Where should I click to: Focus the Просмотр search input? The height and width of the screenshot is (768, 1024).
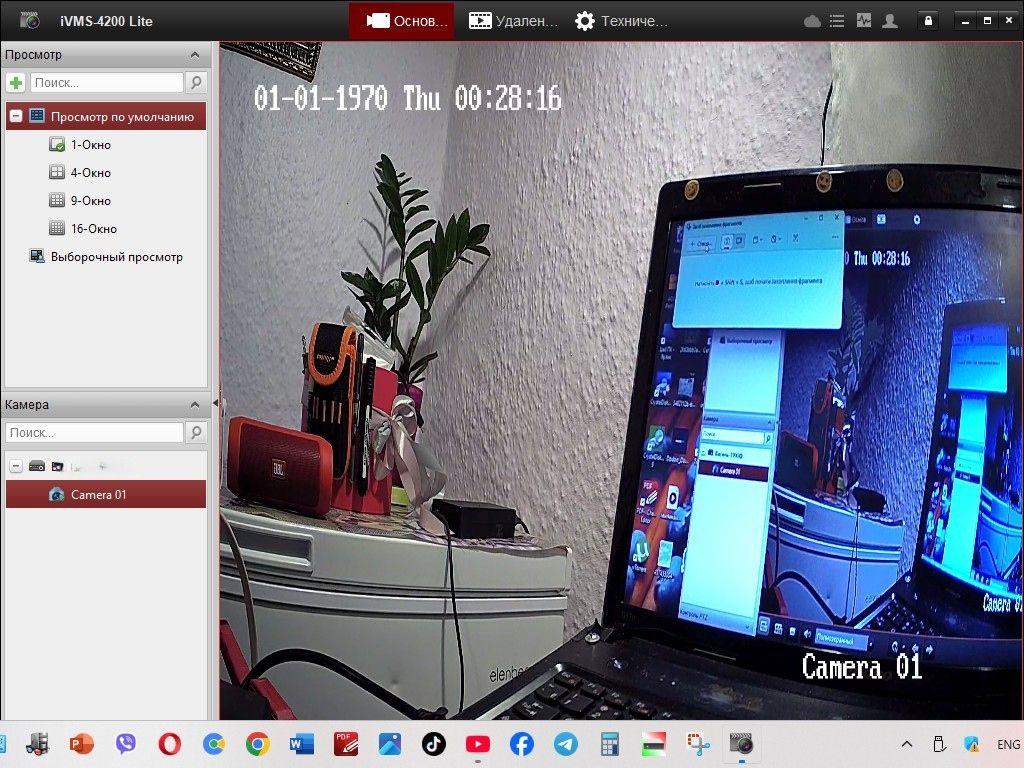coord(106,82)
